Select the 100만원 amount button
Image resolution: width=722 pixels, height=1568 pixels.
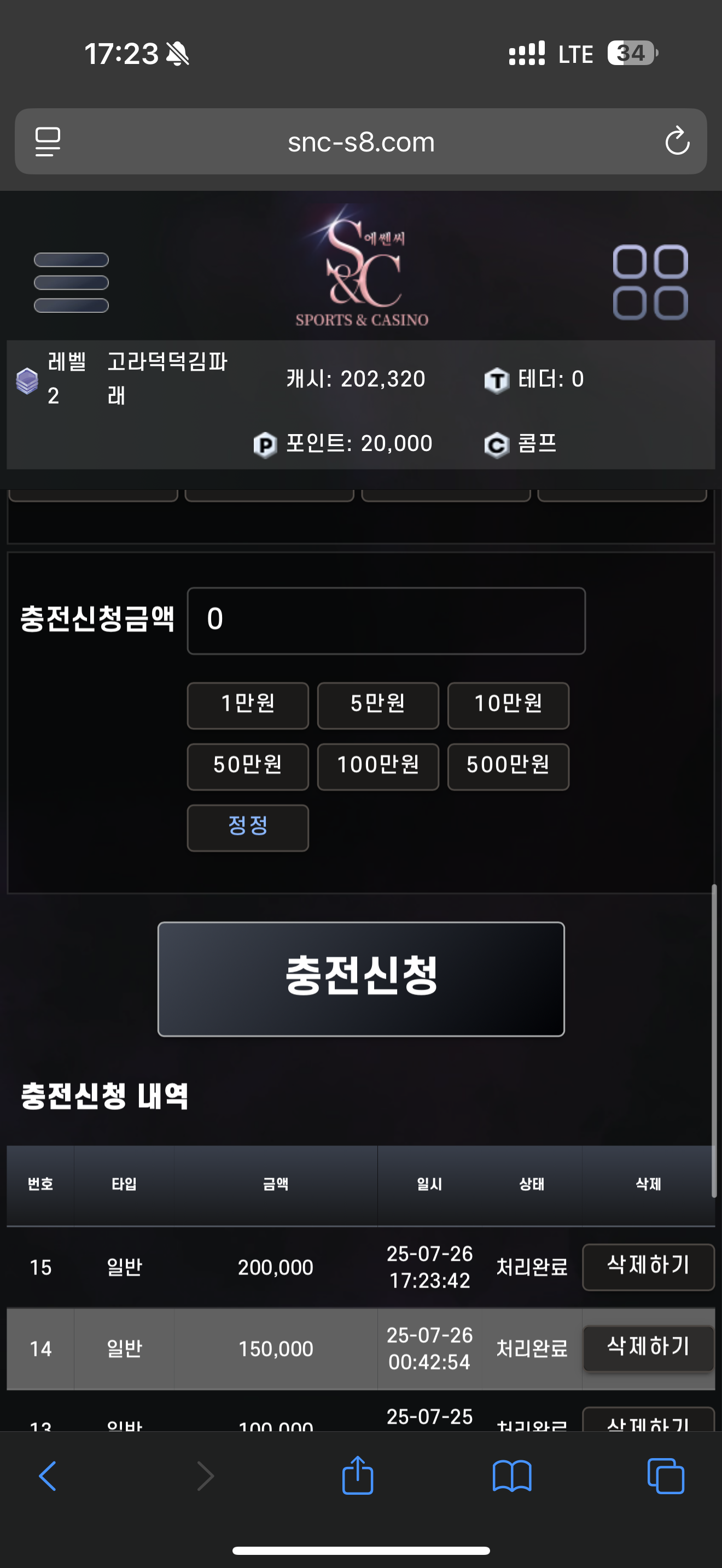pos(378,767)
